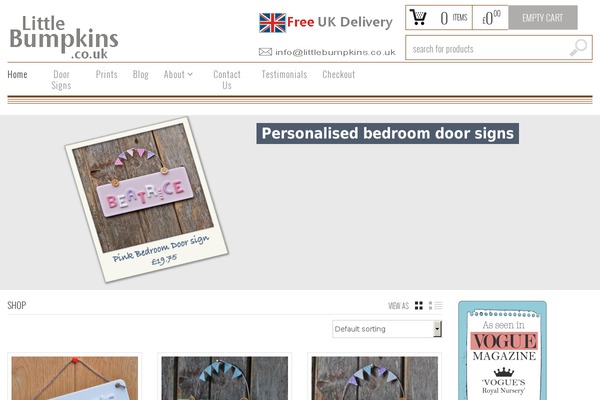Expand the About menu chevron
Viewport: 600px width, 400px height.
(x=190, y=74)
